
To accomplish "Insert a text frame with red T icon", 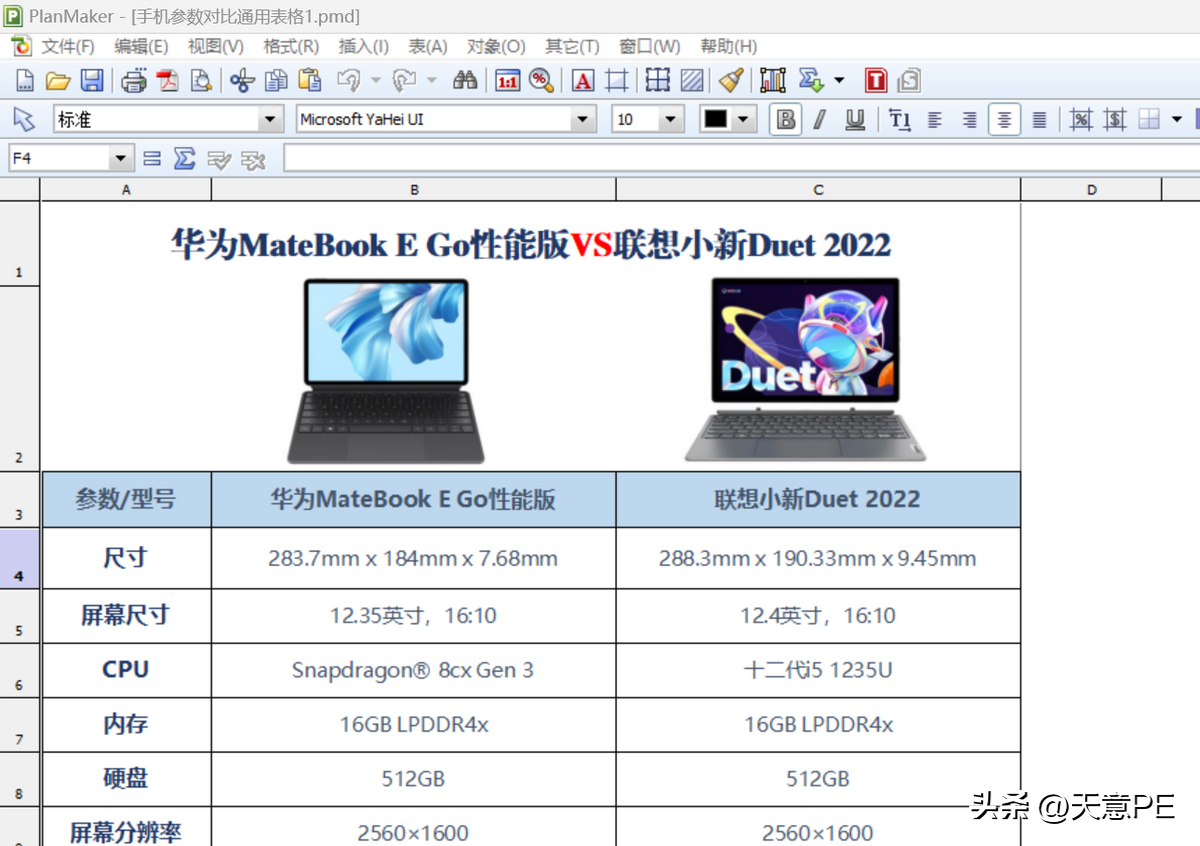I will tap(877, 81).
